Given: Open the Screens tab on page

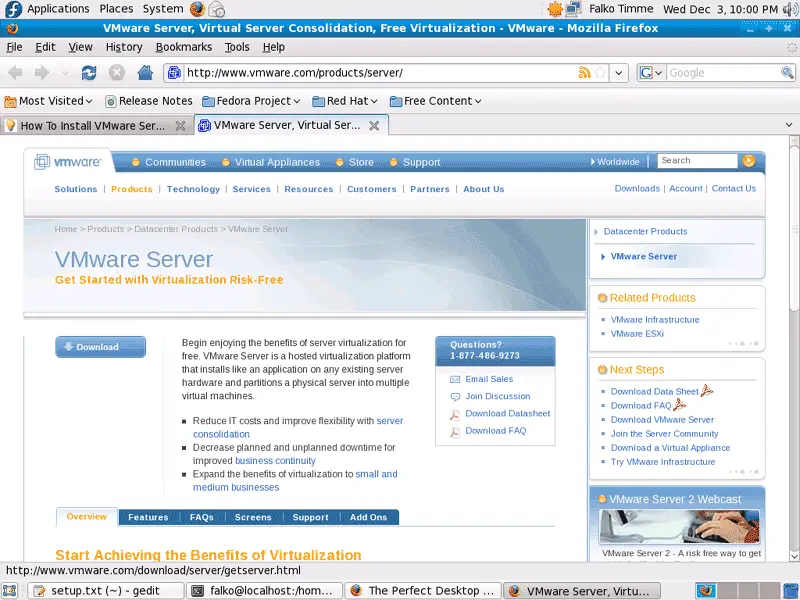Looking at the screenshot, I should [x=253, y=517].
